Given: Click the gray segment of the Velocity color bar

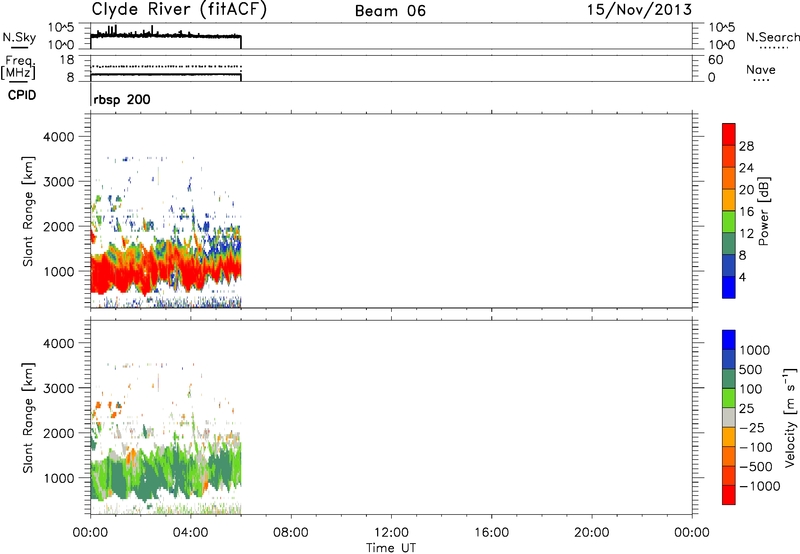Looking at the screenshot, I should pos(729,417).
